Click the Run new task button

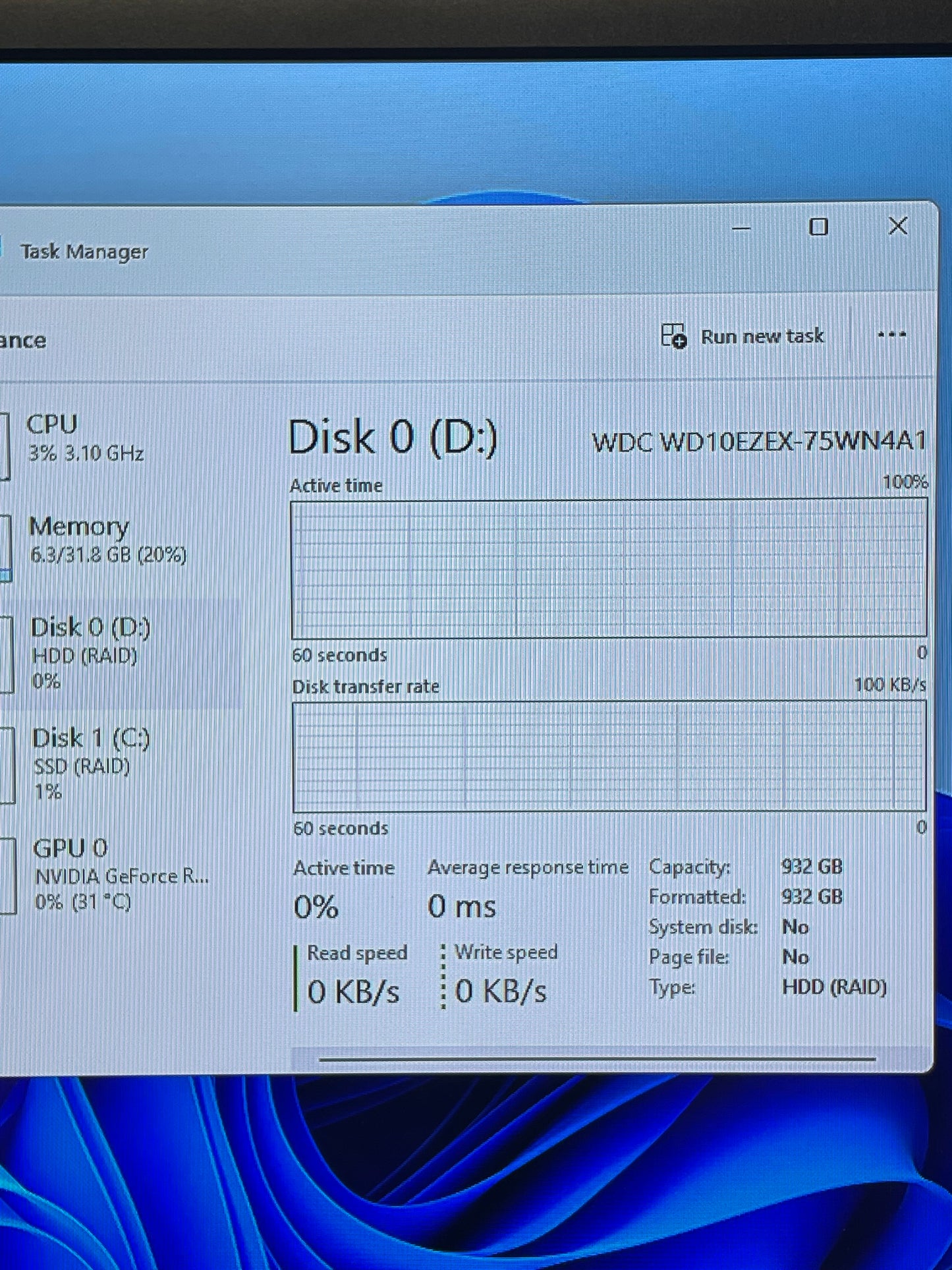pyautogui.click(x=742, y=336)
